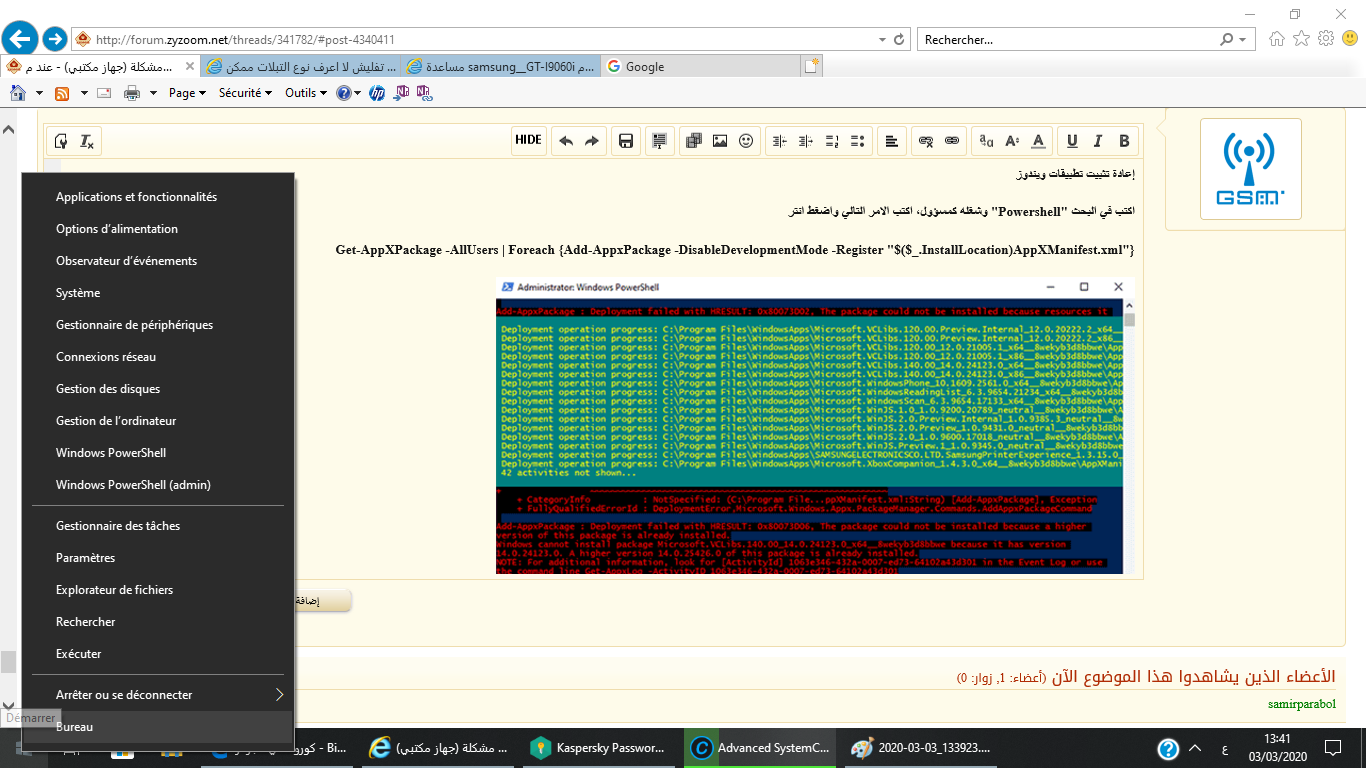This screenshot has width=1366, height=768.
Task: Click the Insert media icon in editor
Action: click(694, 141)
